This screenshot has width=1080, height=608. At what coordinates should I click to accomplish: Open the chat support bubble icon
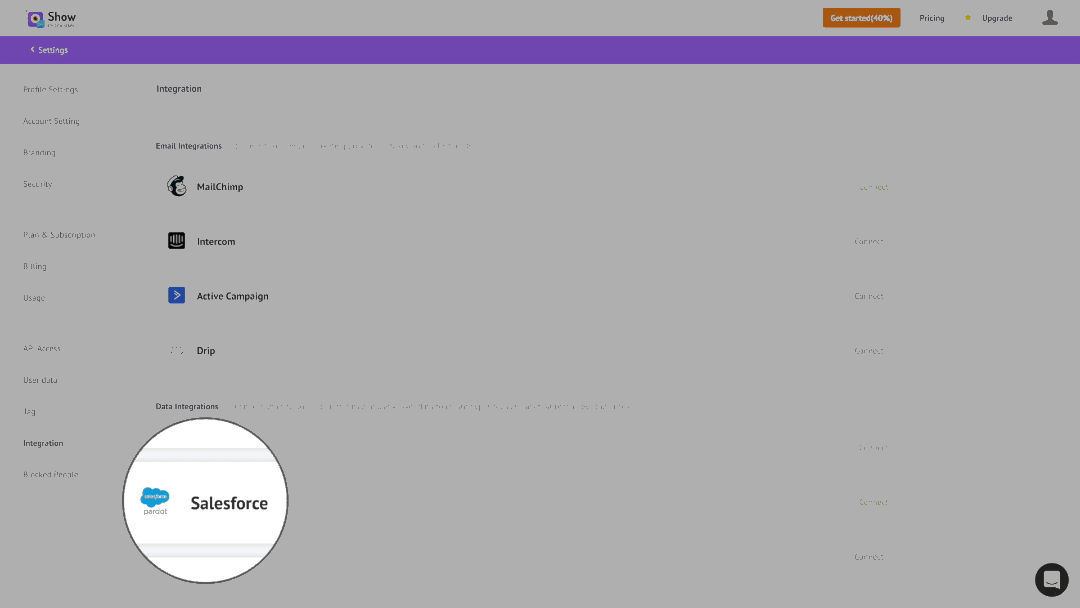click(x=1051, y=580)
